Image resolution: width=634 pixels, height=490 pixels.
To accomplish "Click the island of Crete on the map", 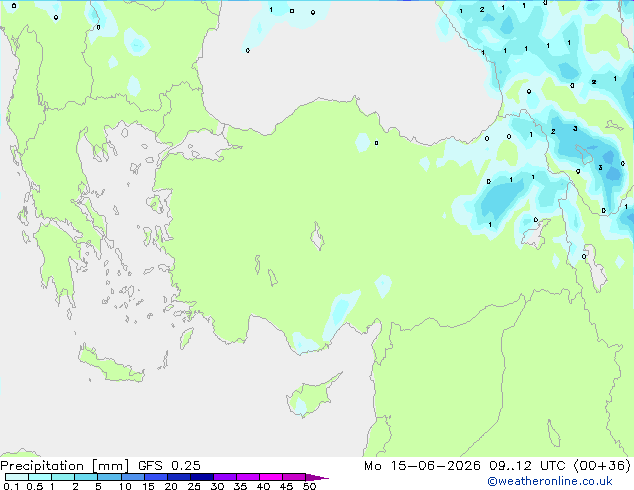I will click(110, 364).
